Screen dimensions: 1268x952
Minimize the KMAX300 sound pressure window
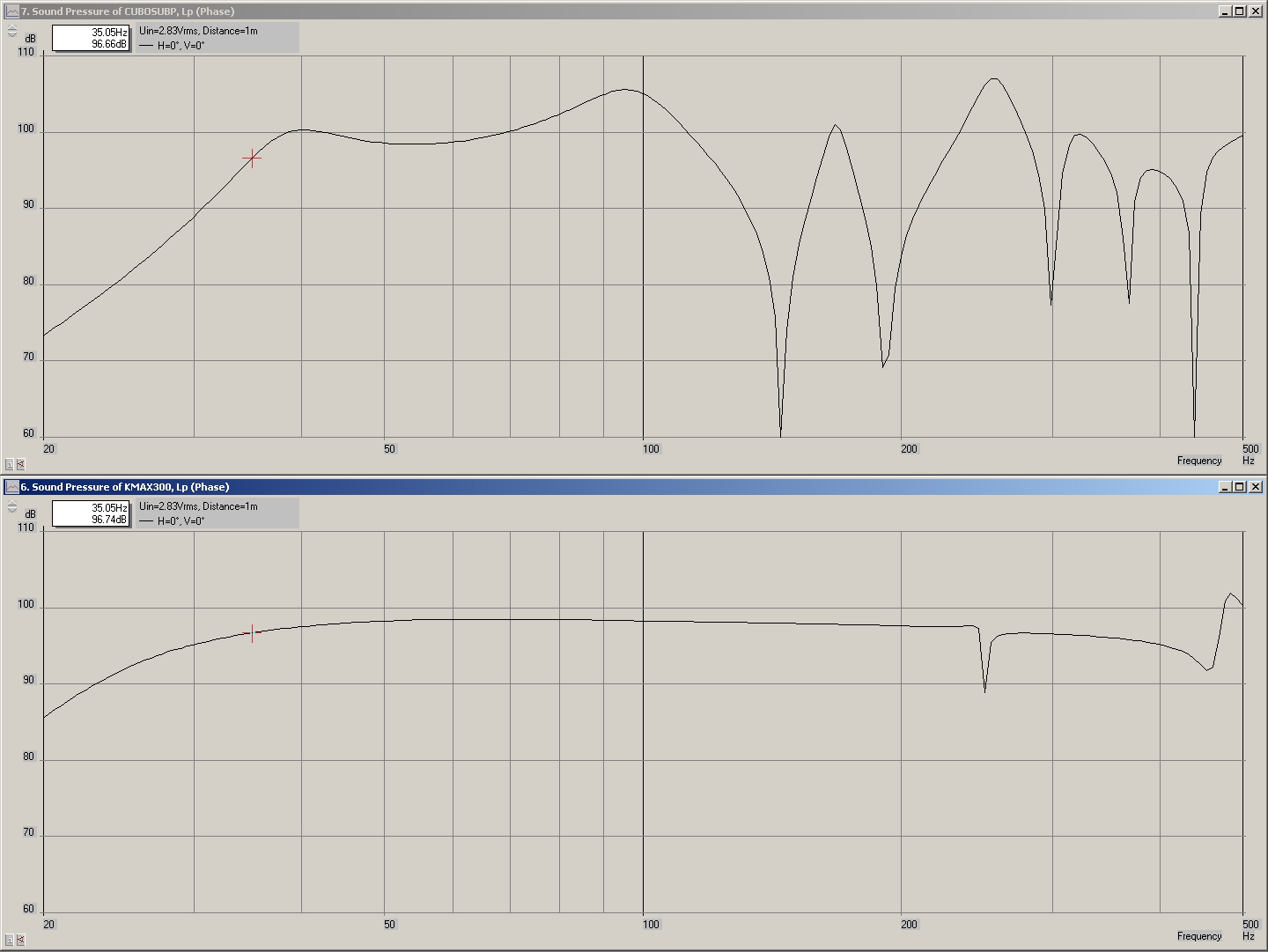(1226, 487)
